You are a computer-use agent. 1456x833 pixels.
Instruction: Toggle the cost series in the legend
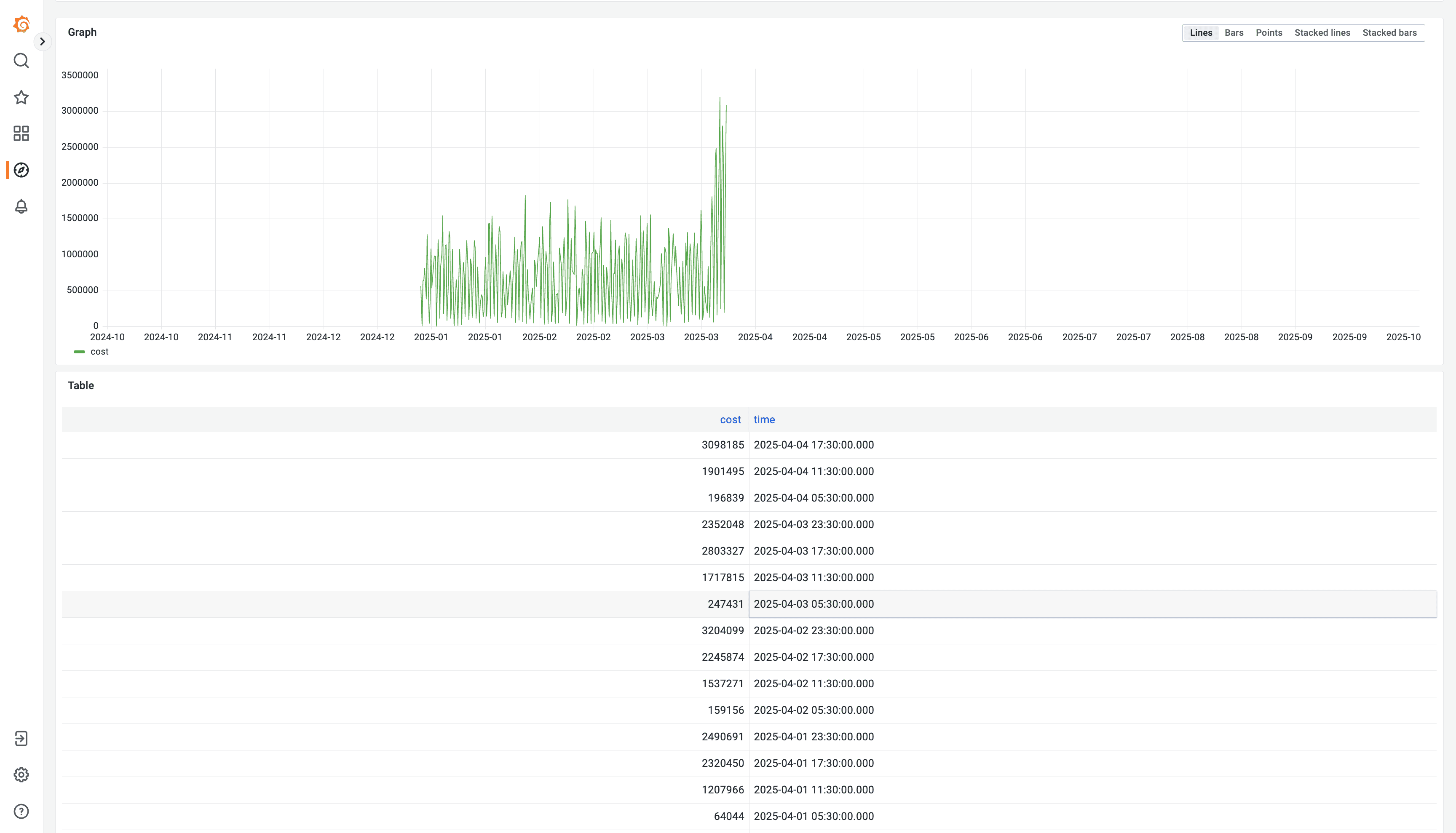tap(99, 352)
